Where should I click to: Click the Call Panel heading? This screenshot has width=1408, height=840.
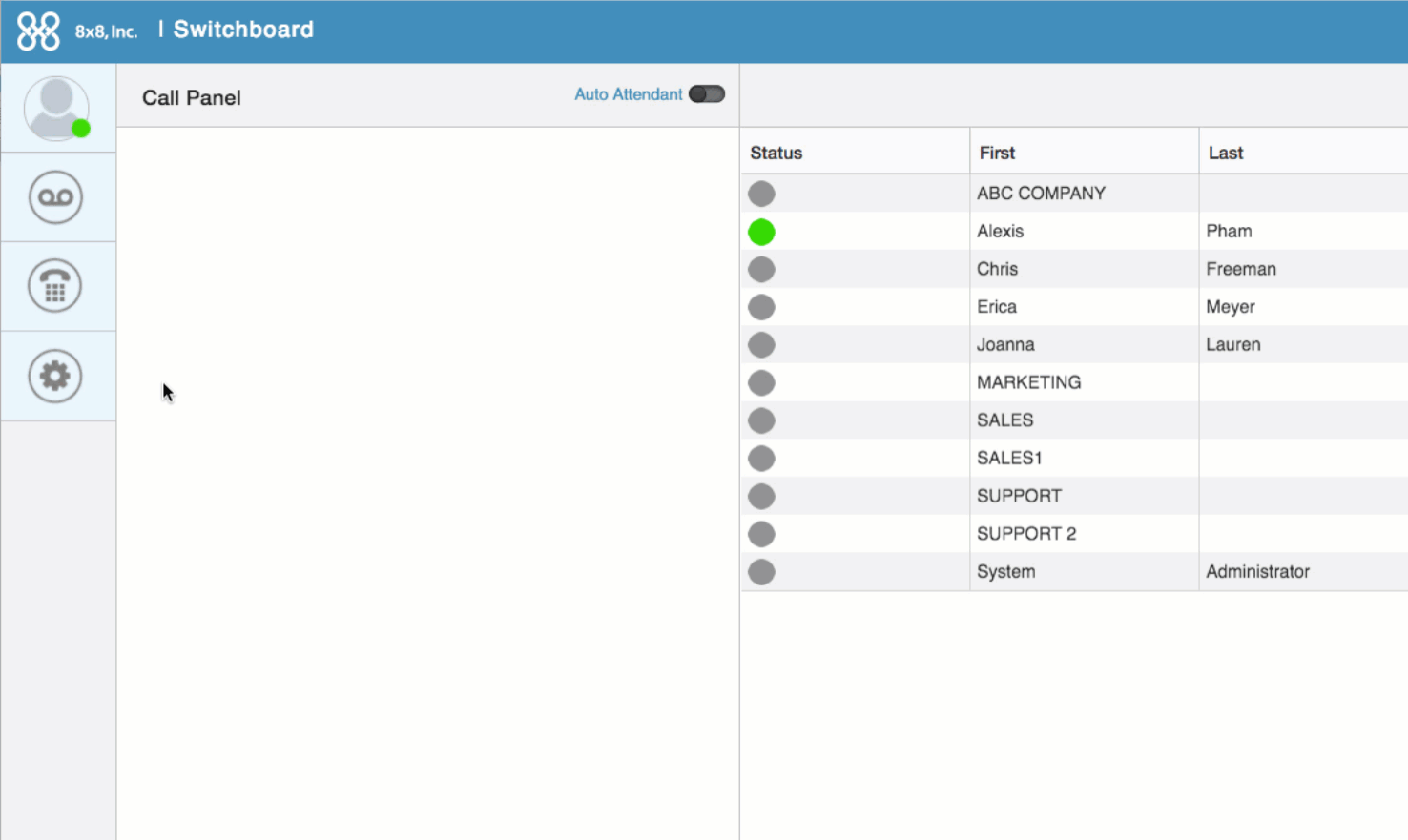(x=192, y=97)
